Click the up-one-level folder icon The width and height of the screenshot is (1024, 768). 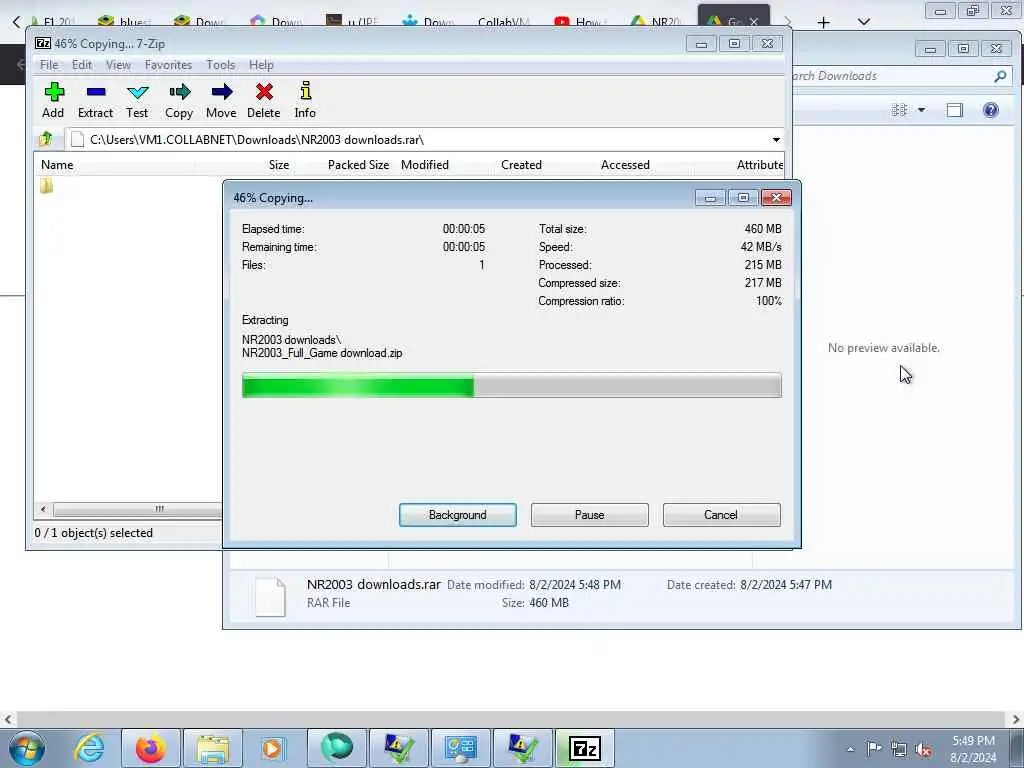pyautogui.click(x=46, y=139)
